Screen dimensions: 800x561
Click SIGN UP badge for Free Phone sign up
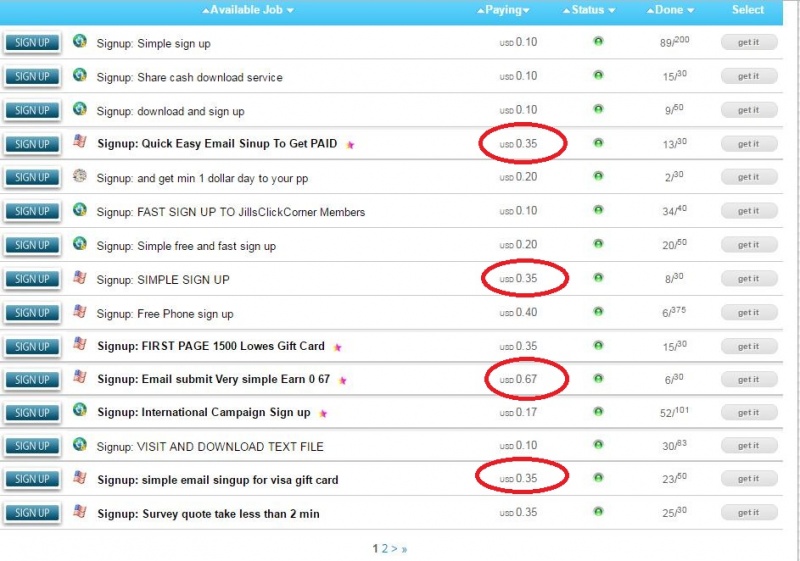click(32, 313)
